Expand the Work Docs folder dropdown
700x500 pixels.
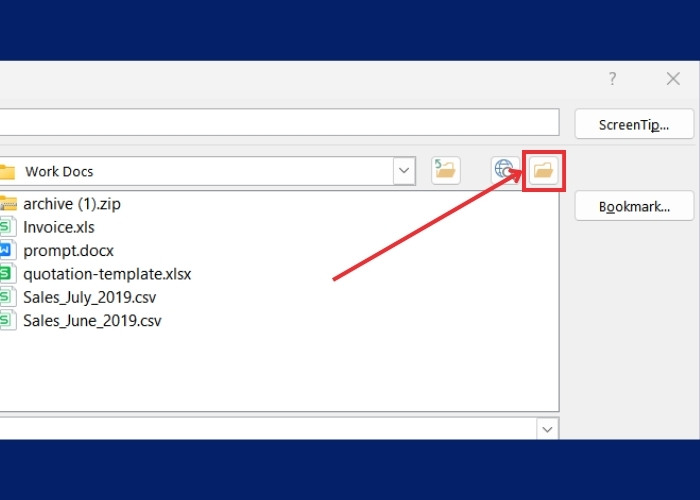tap(404, 171)
